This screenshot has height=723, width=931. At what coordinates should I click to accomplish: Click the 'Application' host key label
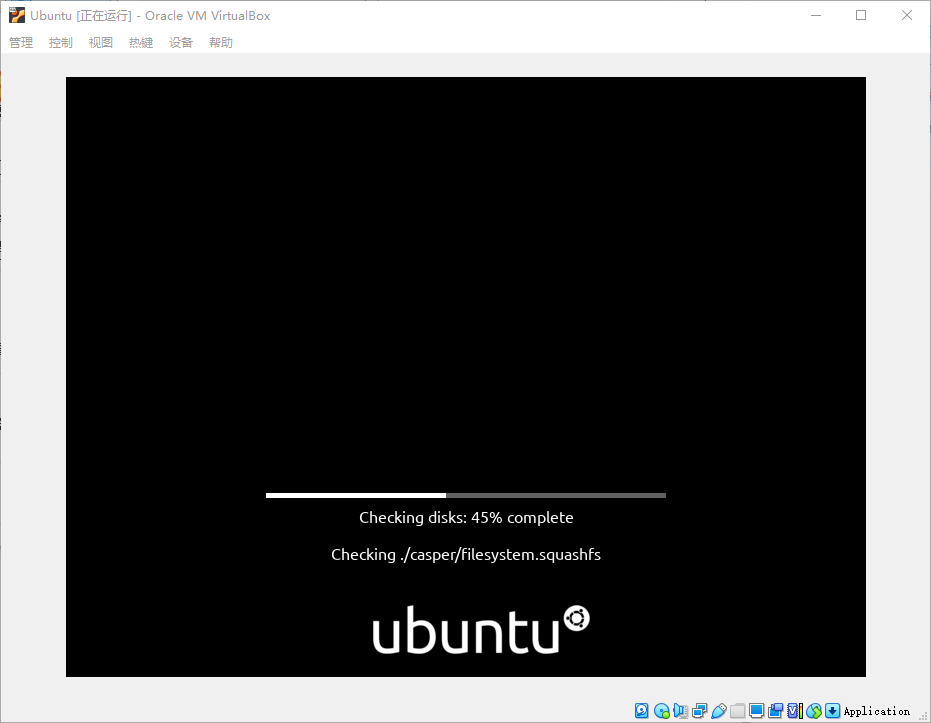[x=876, y=711]
